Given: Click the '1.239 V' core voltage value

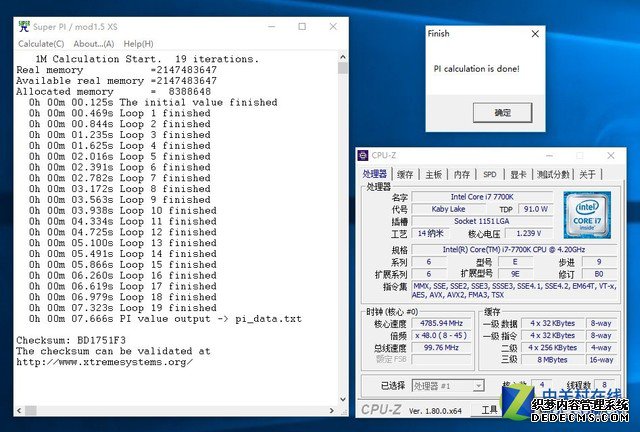Looking at the screenshot, I should [529, 233].
